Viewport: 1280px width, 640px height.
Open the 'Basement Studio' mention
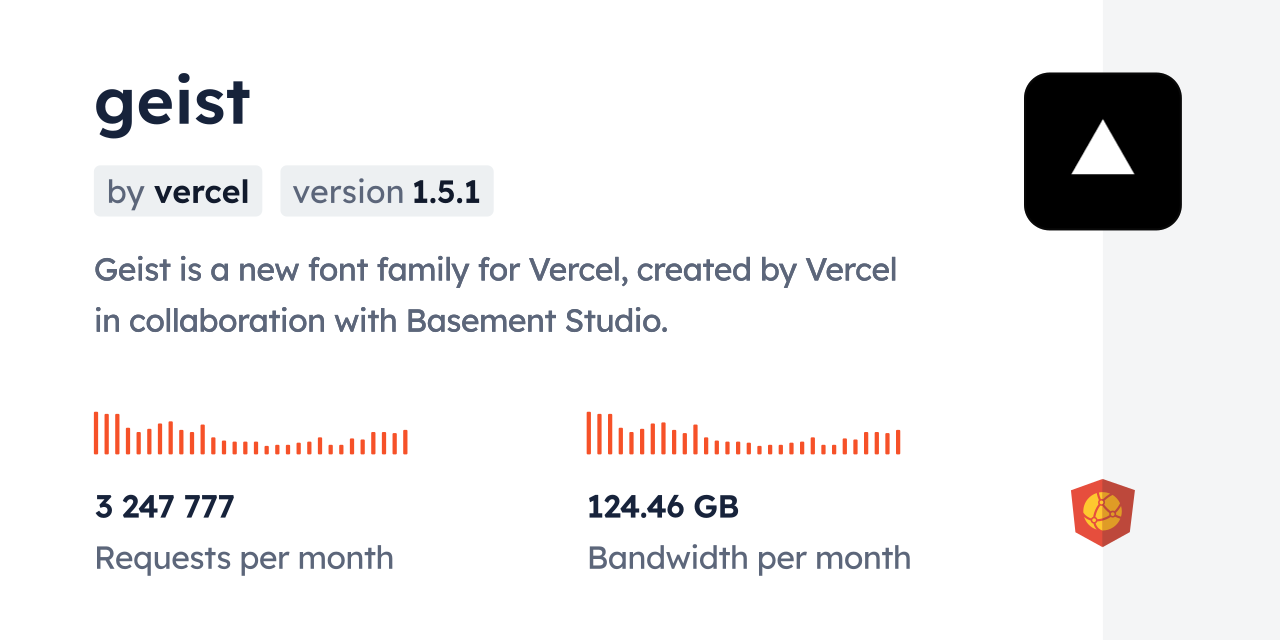coord(536,321)
